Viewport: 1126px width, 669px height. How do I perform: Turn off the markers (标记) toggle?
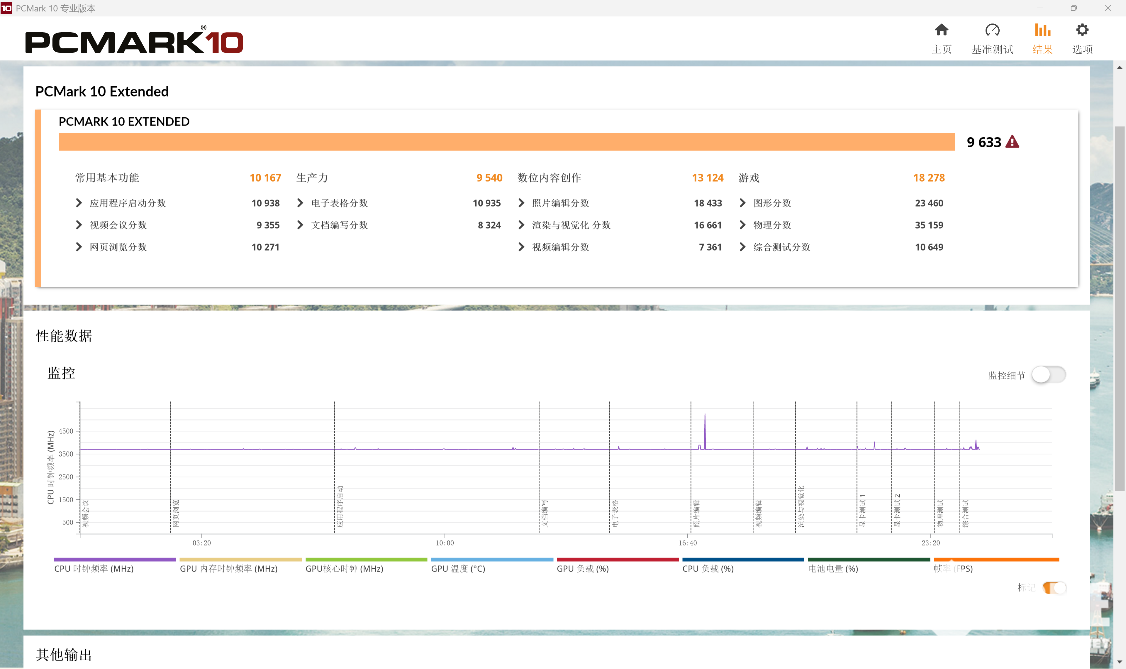coord(1054,588)
